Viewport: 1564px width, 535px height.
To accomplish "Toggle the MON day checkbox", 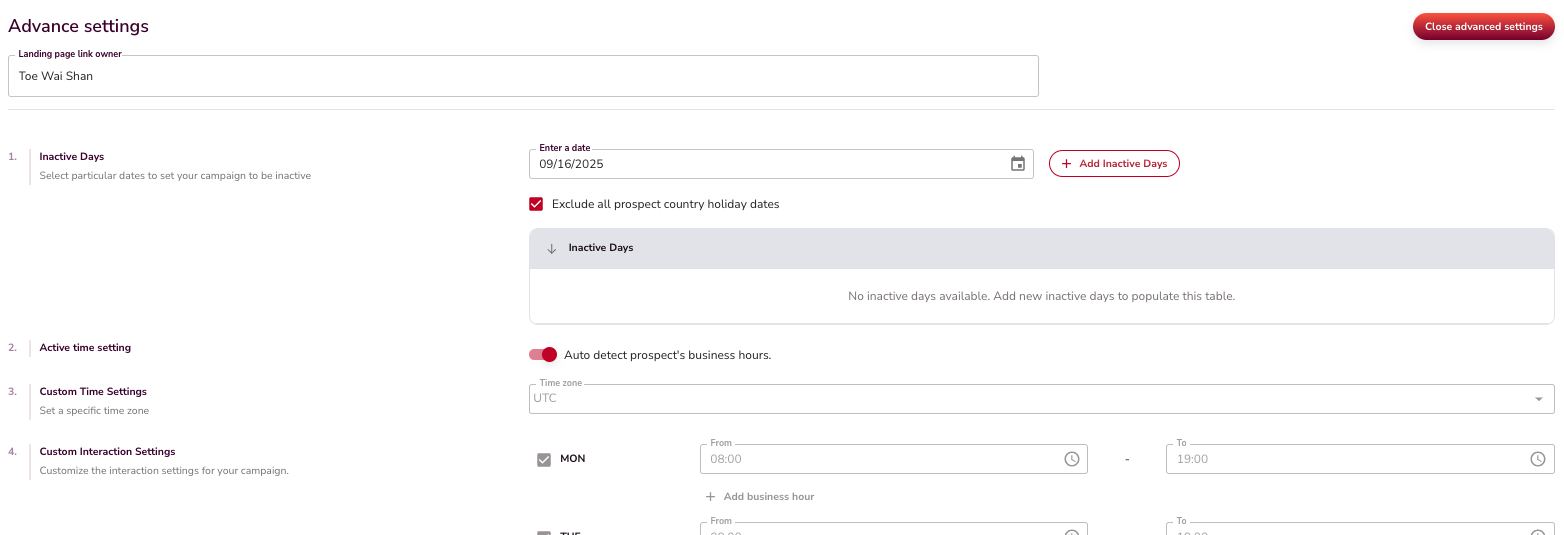I will 544,460.
